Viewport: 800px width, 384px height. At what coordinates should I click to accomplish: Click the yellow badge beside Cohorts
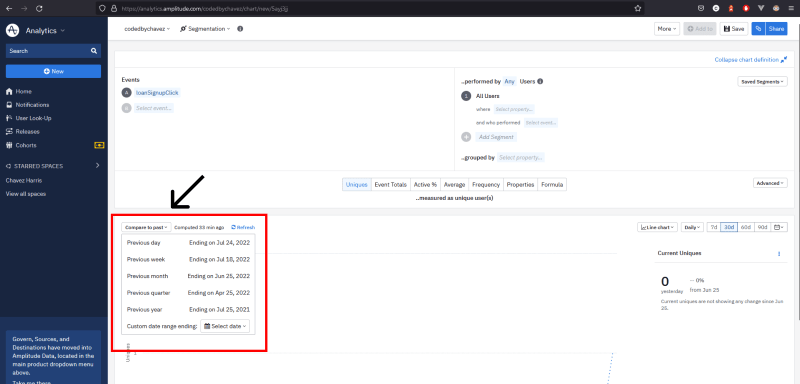[x=99, y=145]
